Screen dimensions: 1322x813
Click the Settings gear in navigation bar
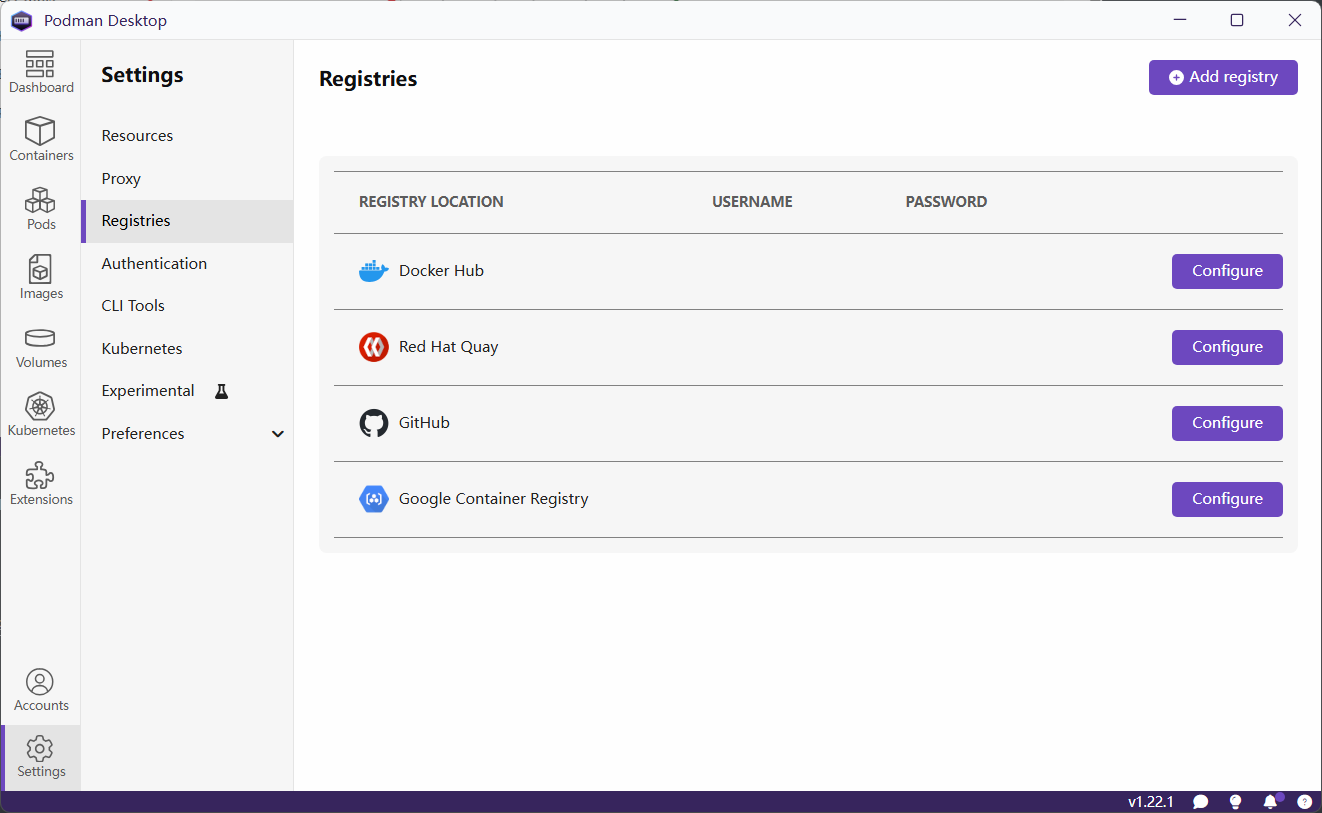pos(41,757)
